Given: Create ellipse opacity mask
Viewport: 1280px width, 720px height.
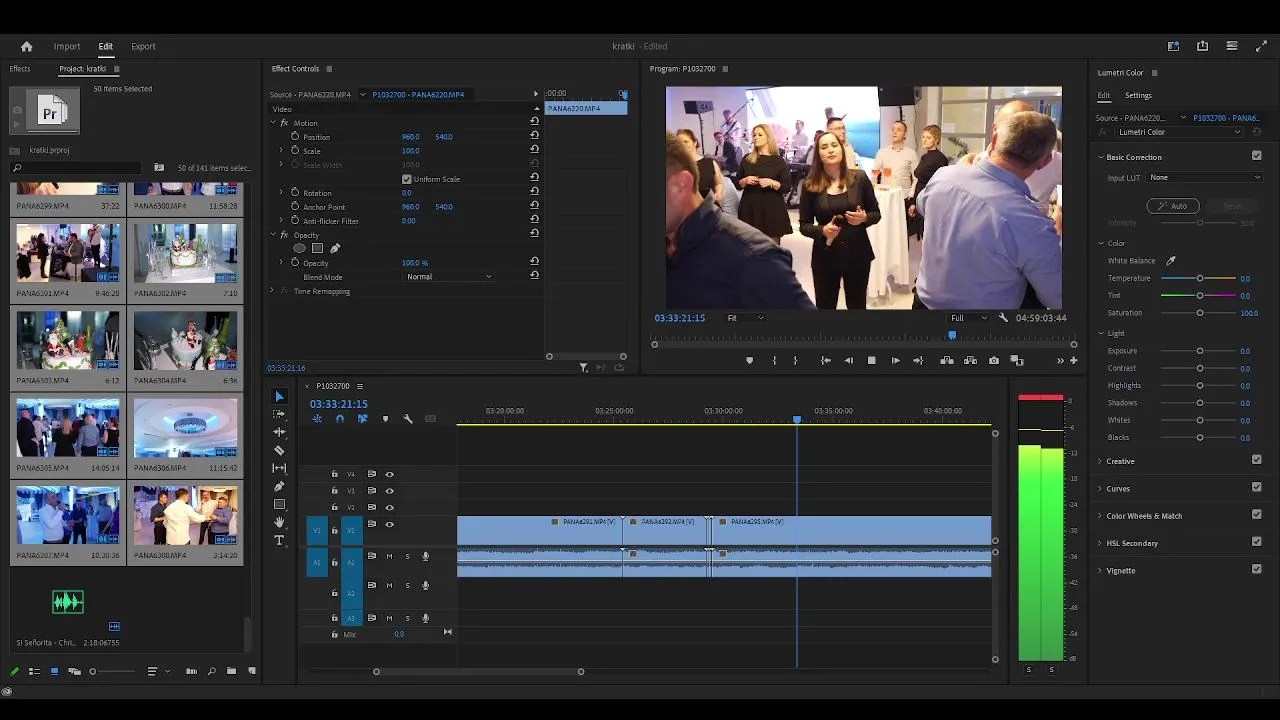Looking at the screenshot, I should click(299, 248).
